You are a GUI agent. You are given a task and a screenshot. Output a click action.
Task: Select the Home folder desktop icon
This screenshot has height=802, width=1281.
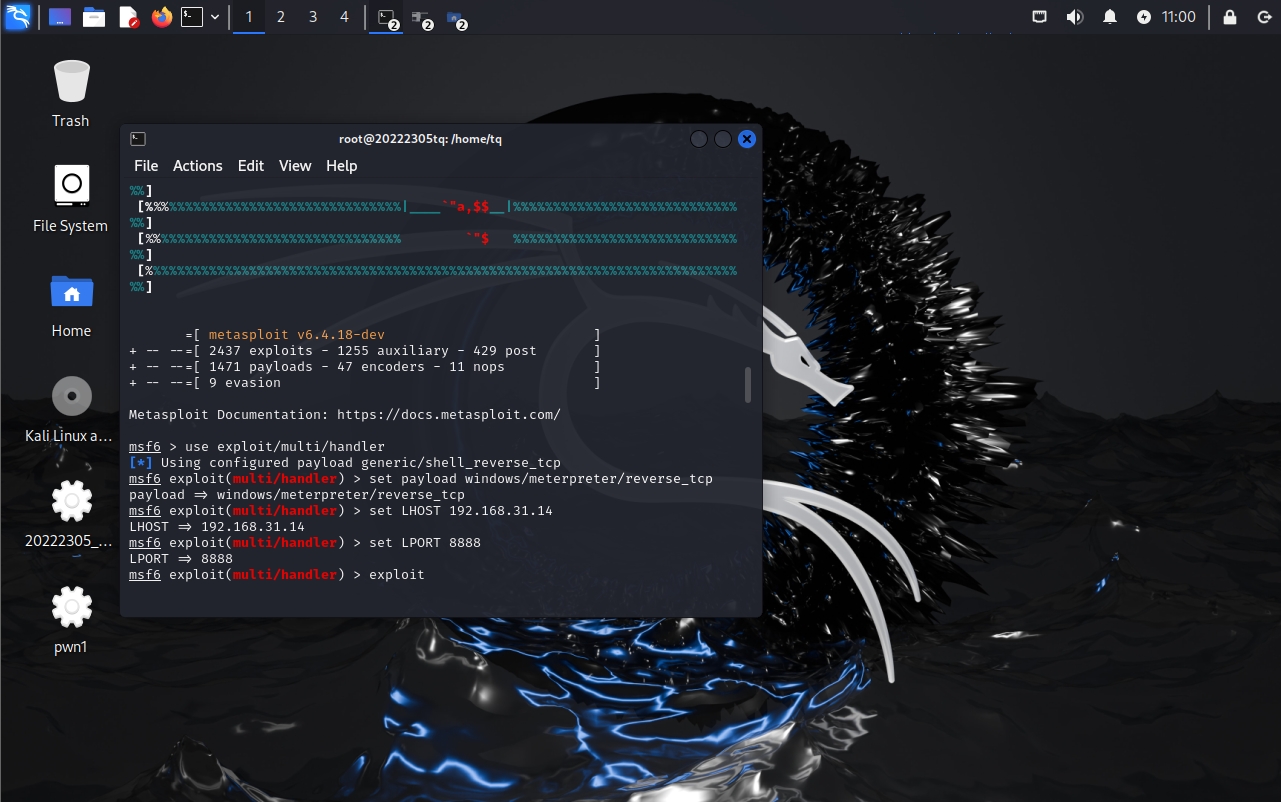coord(71,304)
